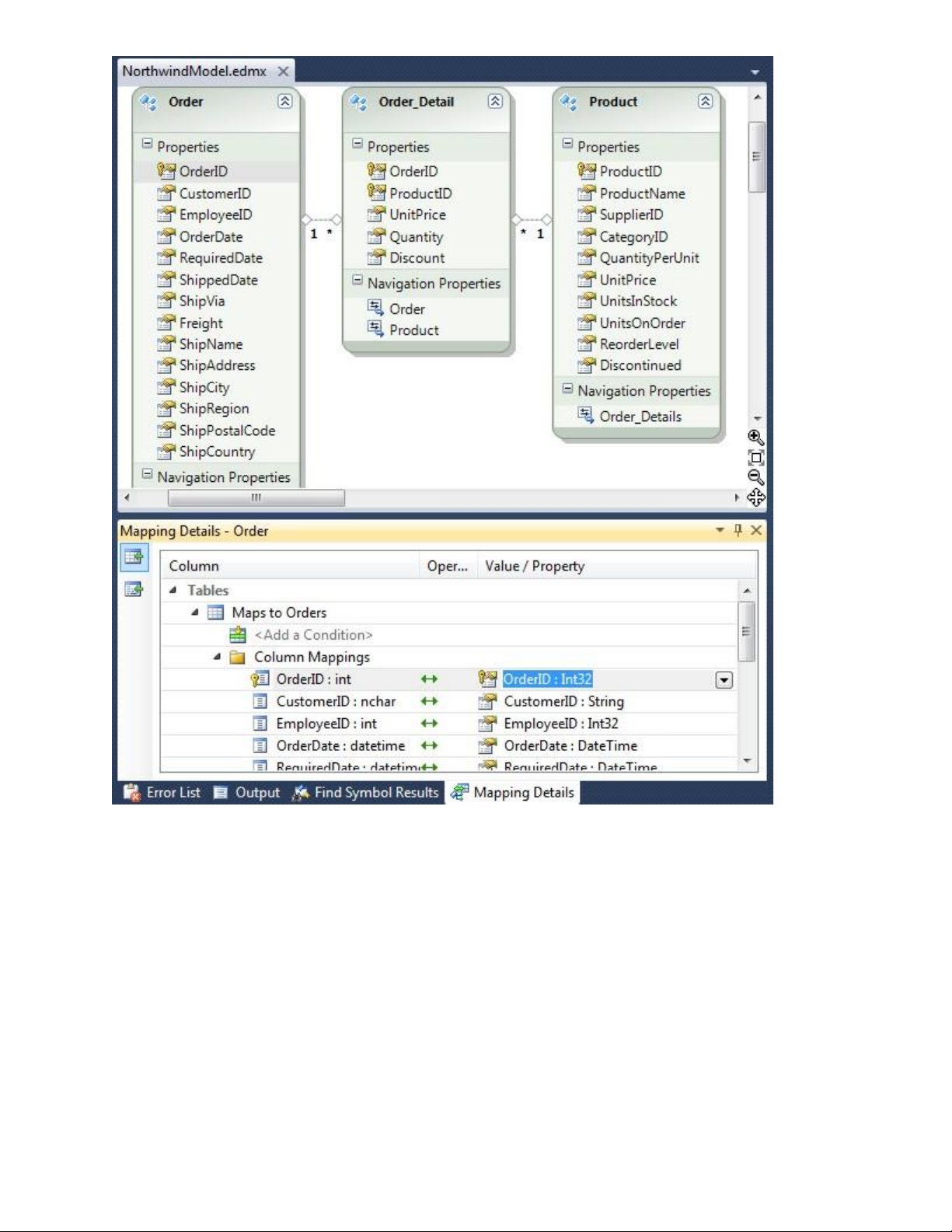Select map entity to tables/views icon
This screenshot has width=952, height=1232.
(x=134, y=557)
